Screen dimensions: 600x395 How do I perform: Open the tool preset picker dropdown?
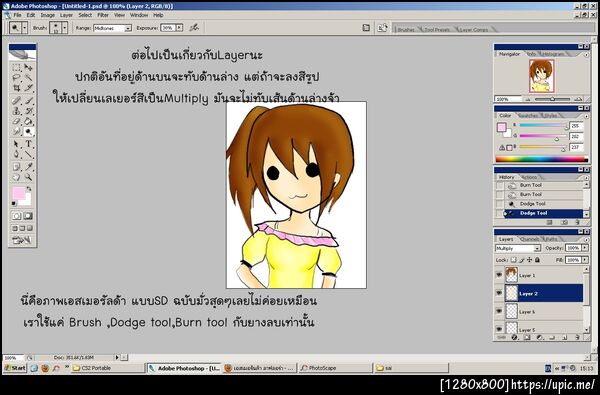(x=25, y=28)
